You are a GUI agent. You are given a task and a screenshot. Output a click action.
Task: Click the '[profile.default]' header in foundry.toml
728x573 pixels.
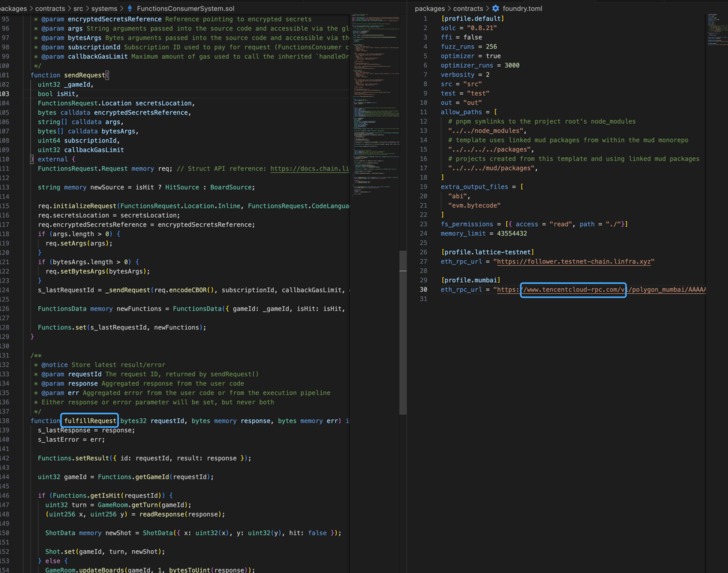[472, 19]
